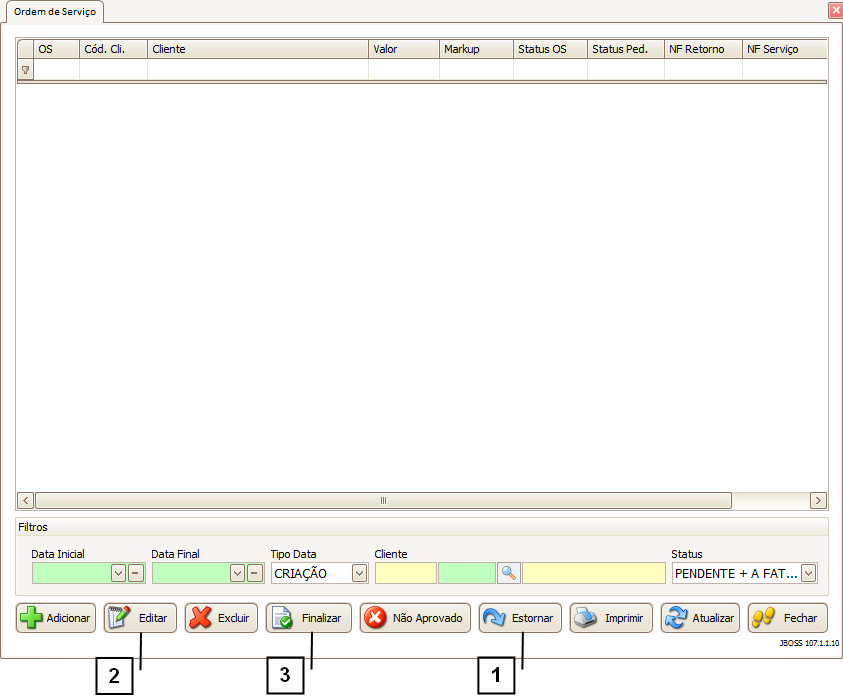Image resolution: width=843 pixels, height=698 pixels.
Task: Click the Fechar footsteps icon
Action: pyautogui.click(x=764, y=618)
